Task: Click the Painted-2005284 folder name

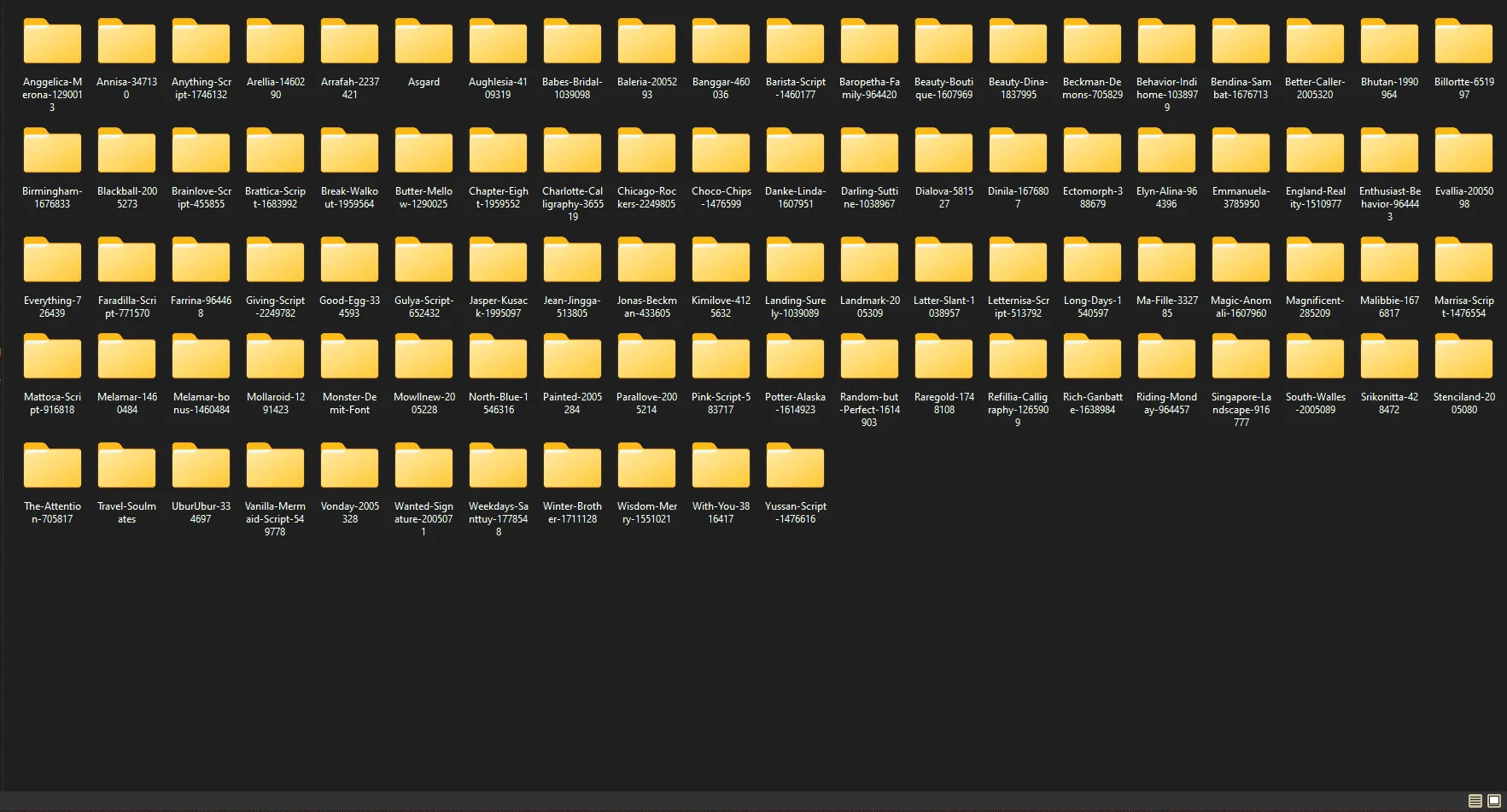Action: click(572, 403)
